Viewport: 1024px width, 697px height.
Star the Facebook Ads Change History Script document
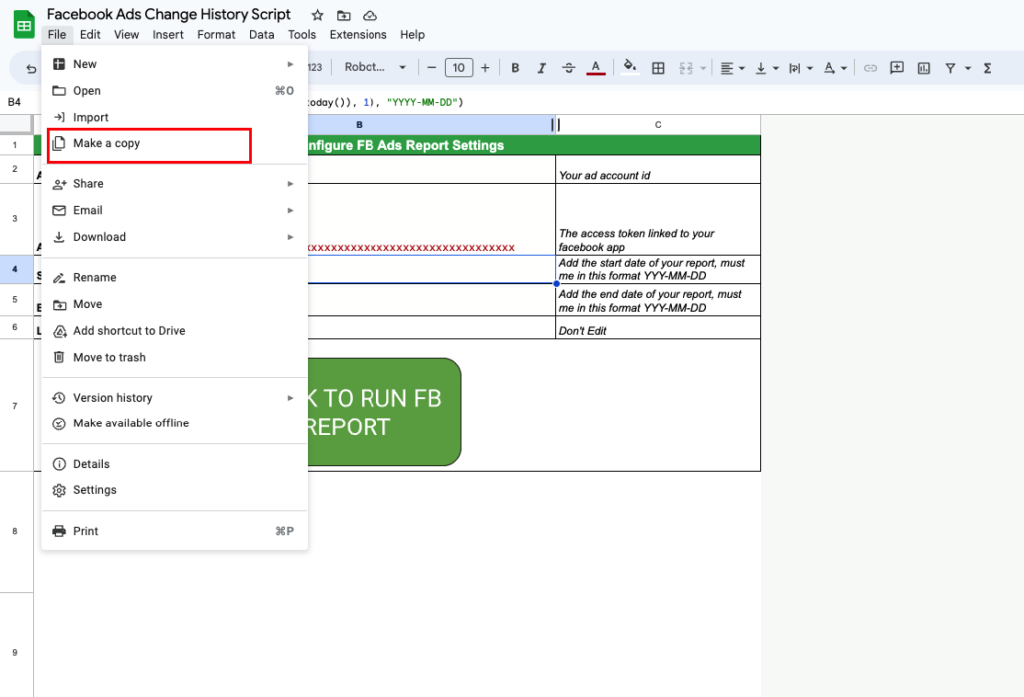pyautogui.click(x=317, y=15)
